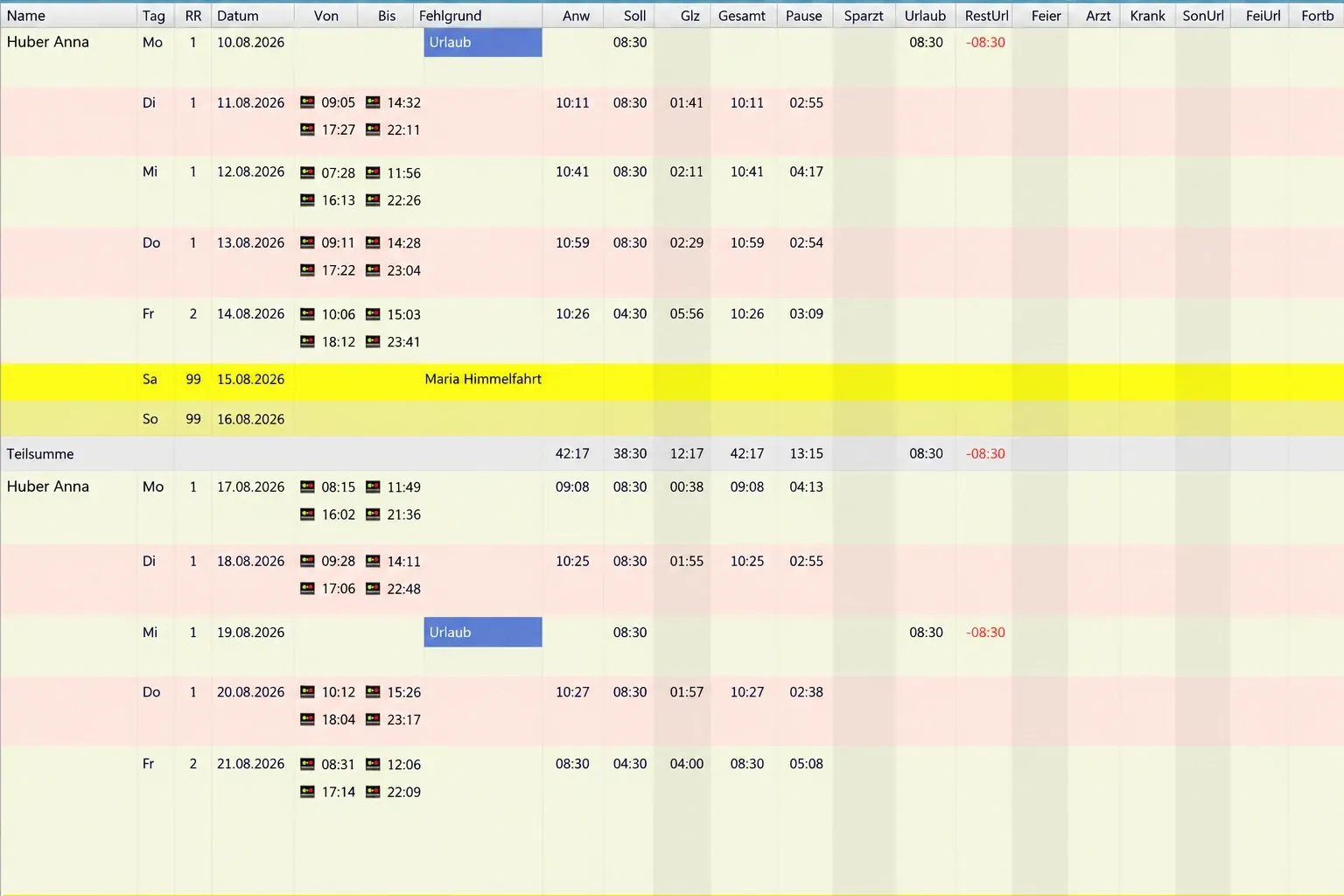
Task: Click the Fortb column header
Action: pos(1317,15)
